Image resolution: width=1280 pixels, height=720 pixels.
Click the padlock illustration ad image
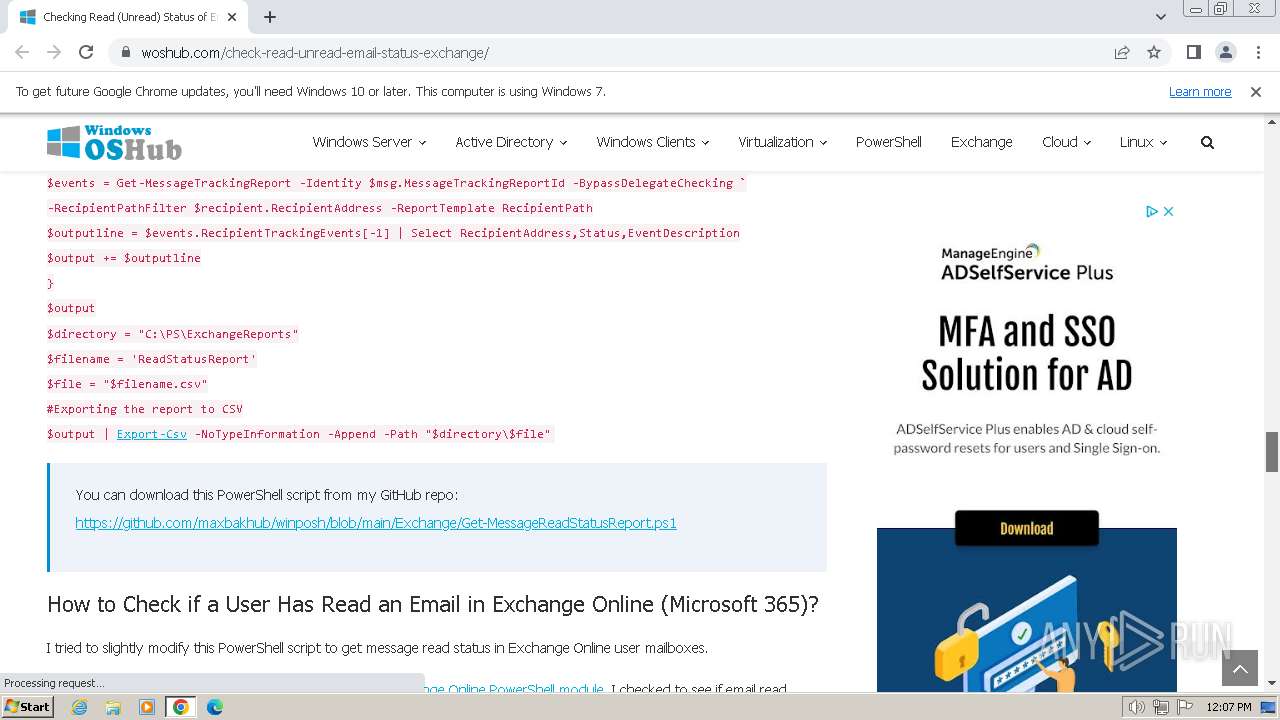1027,610
